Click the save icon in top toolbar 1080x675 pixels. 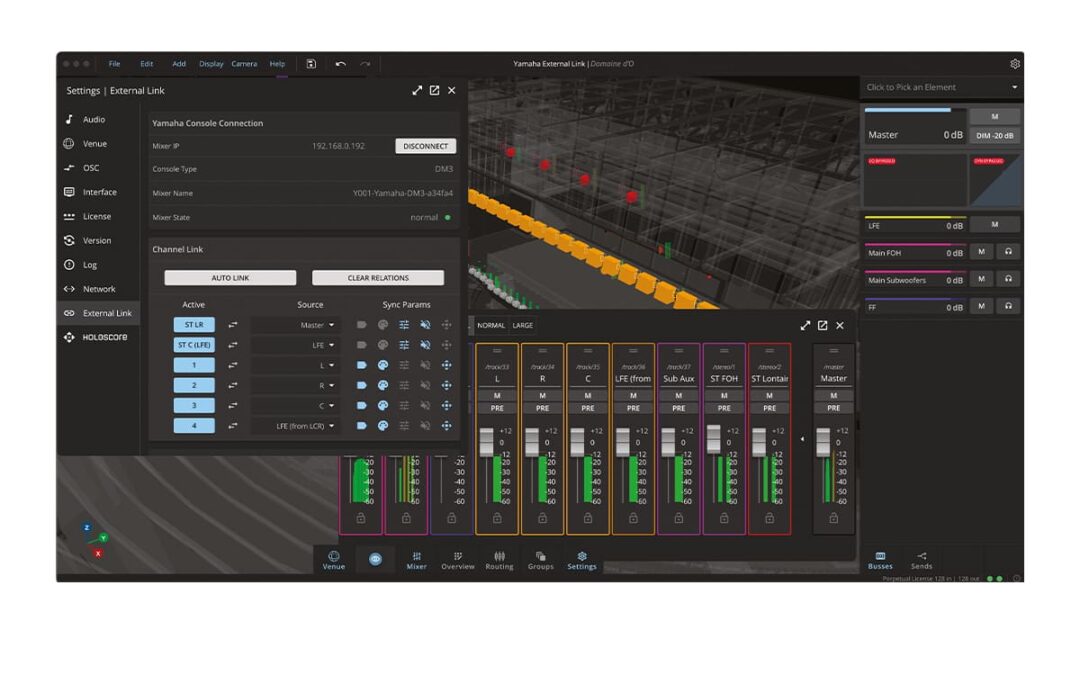(x=311, y=64)
